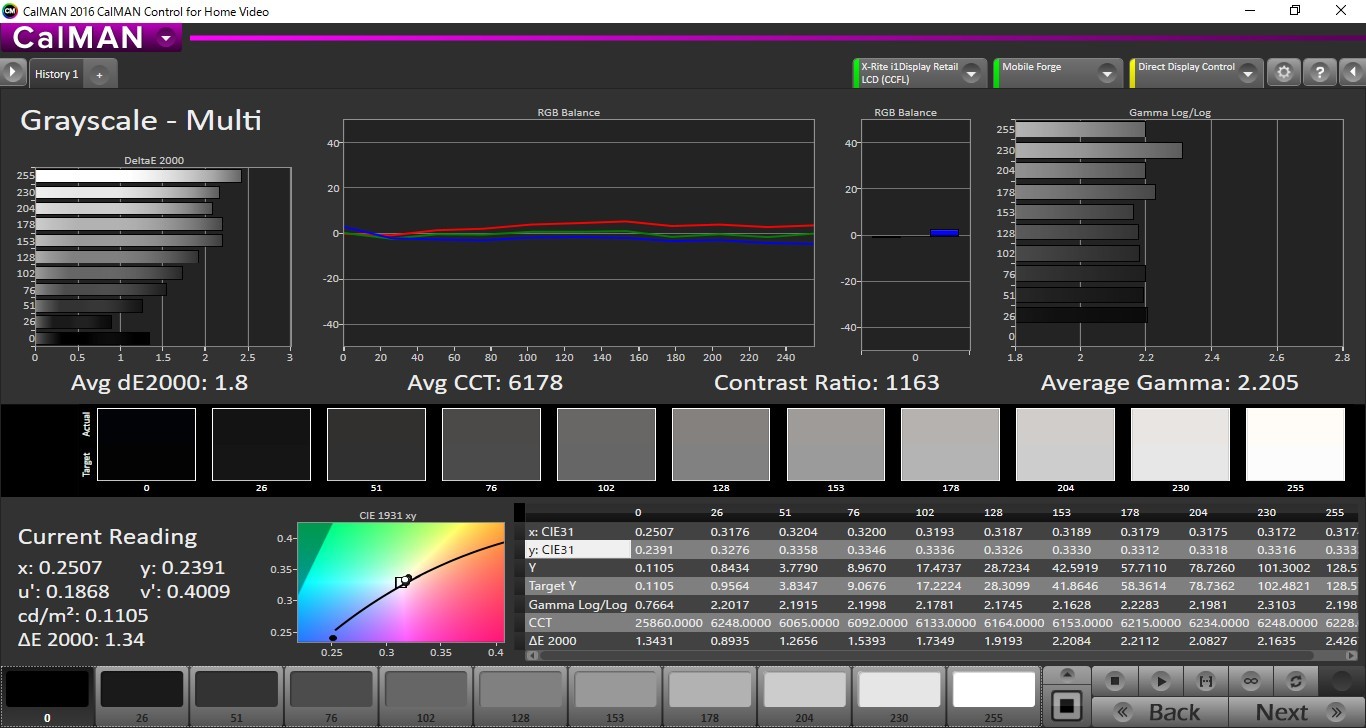The image size is (1366, 728).
Task: Open the Mobile Forge source dropdown
Action: pyautogui.click(x=1106, y=73)
